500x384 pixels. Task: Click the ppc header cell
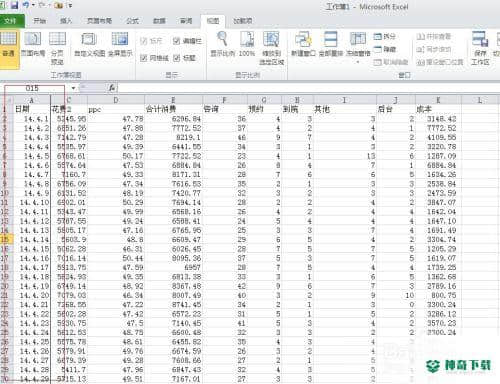click(x=116, y=109)
